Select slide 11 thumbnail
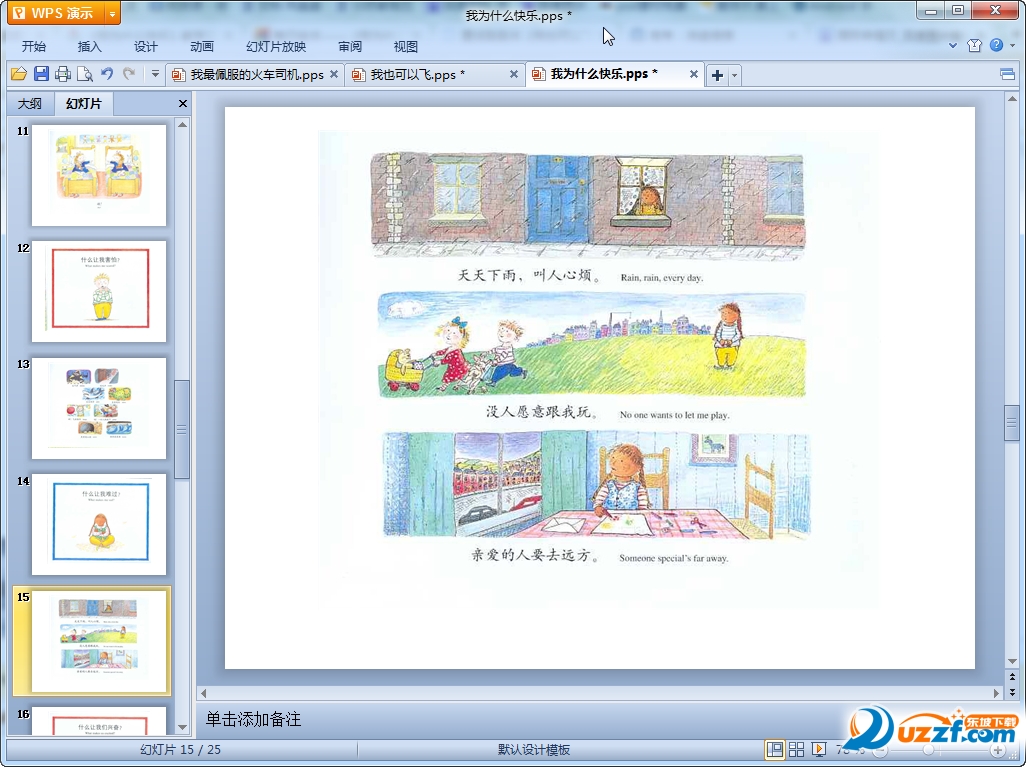This screenshot has height=767, width=1026. (x=99, y=175)
